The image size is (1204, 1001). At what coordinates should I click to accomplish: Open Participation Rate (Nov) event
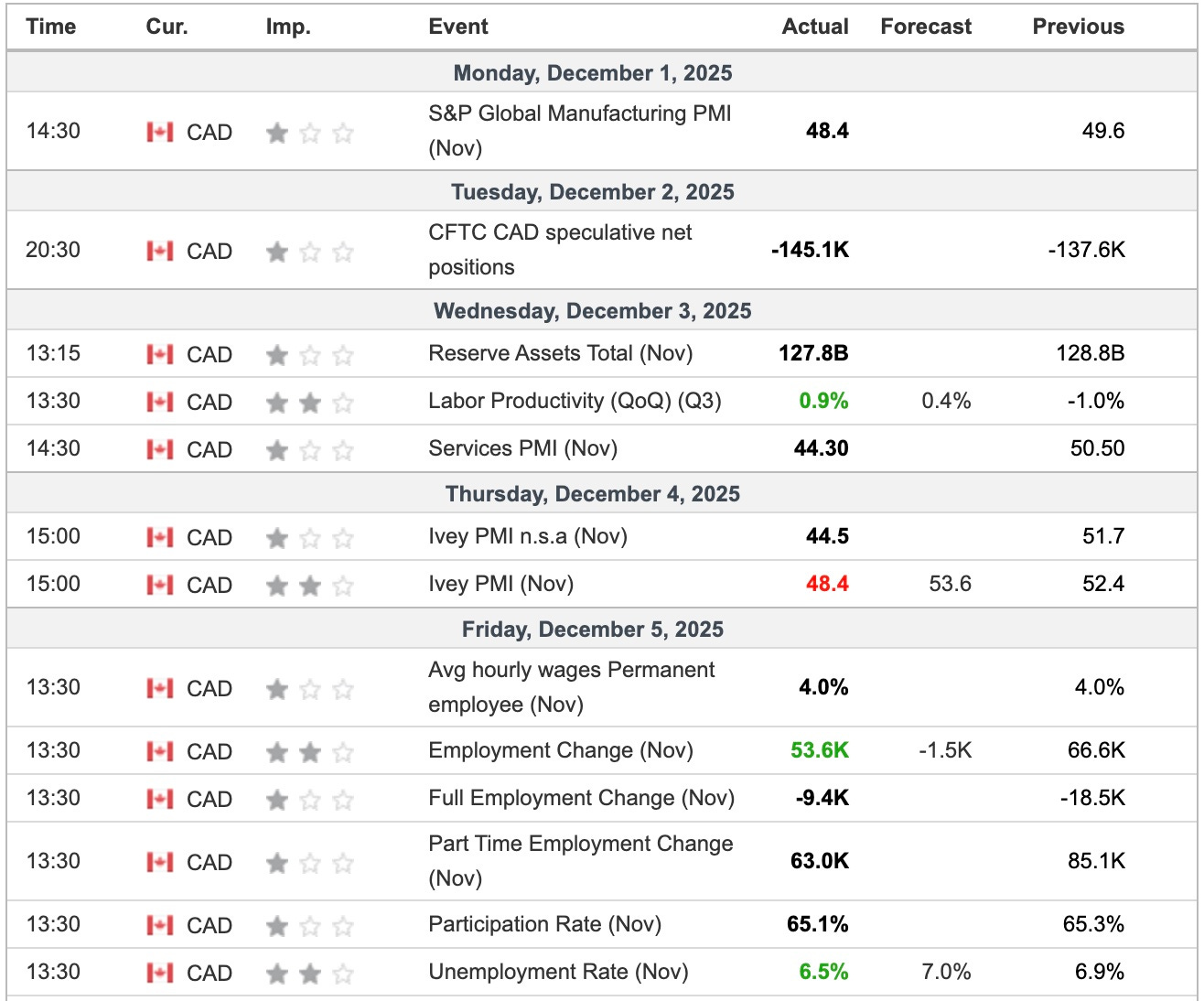pos(545,924)
